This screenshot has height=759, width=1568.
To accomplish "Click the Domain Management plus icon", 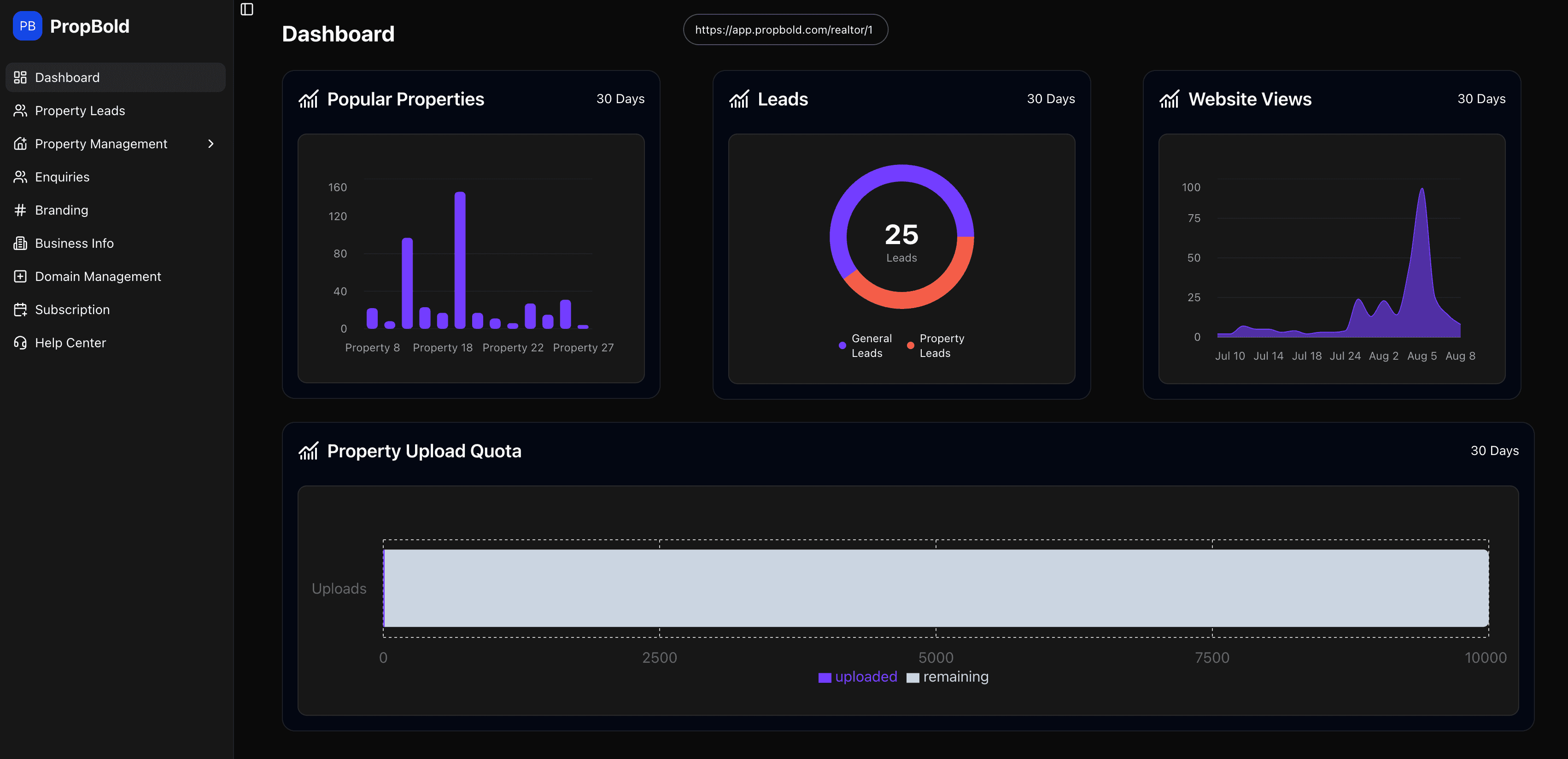I will pos(20,276).
